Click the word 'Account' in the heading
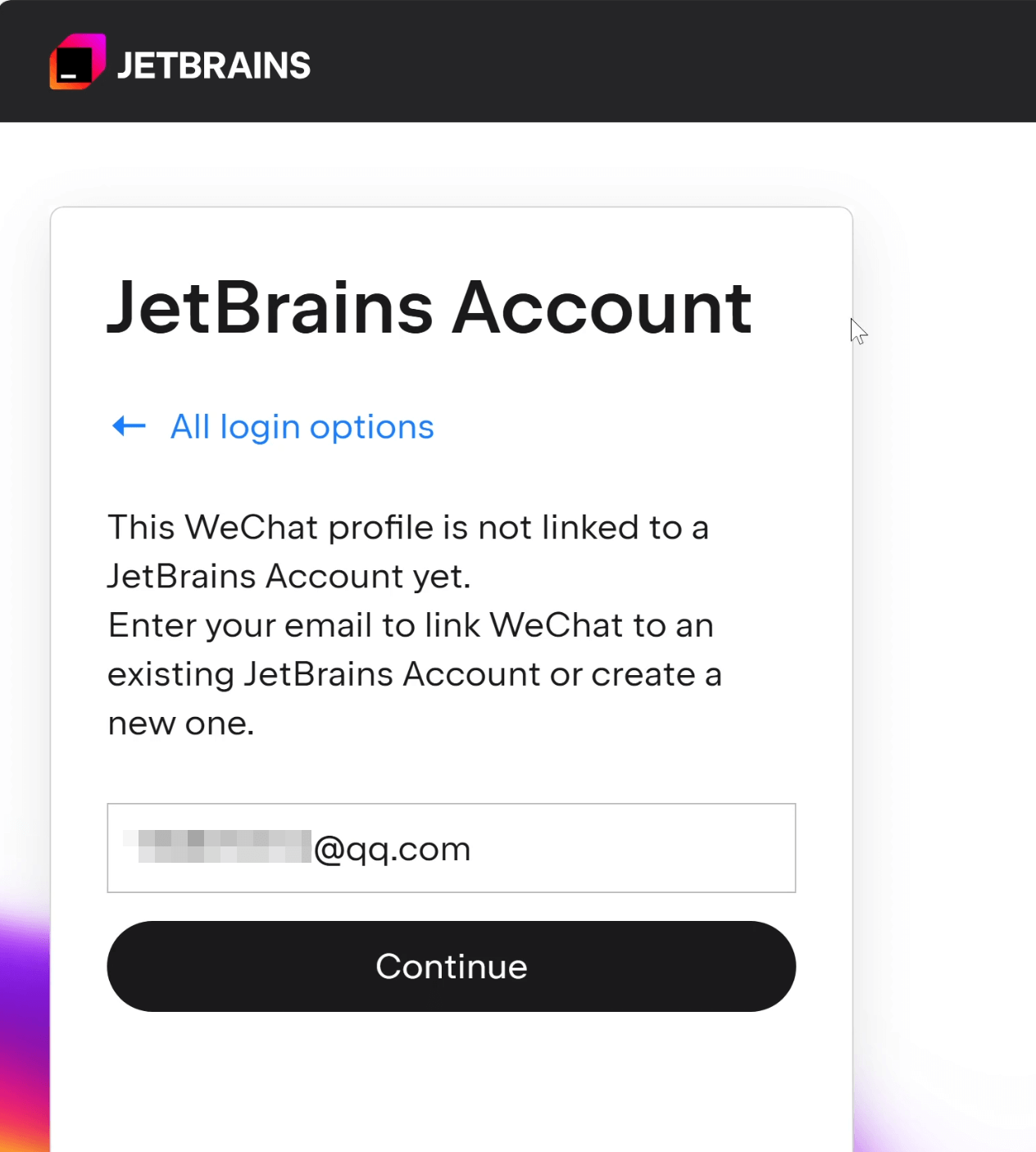 [602, 308]
